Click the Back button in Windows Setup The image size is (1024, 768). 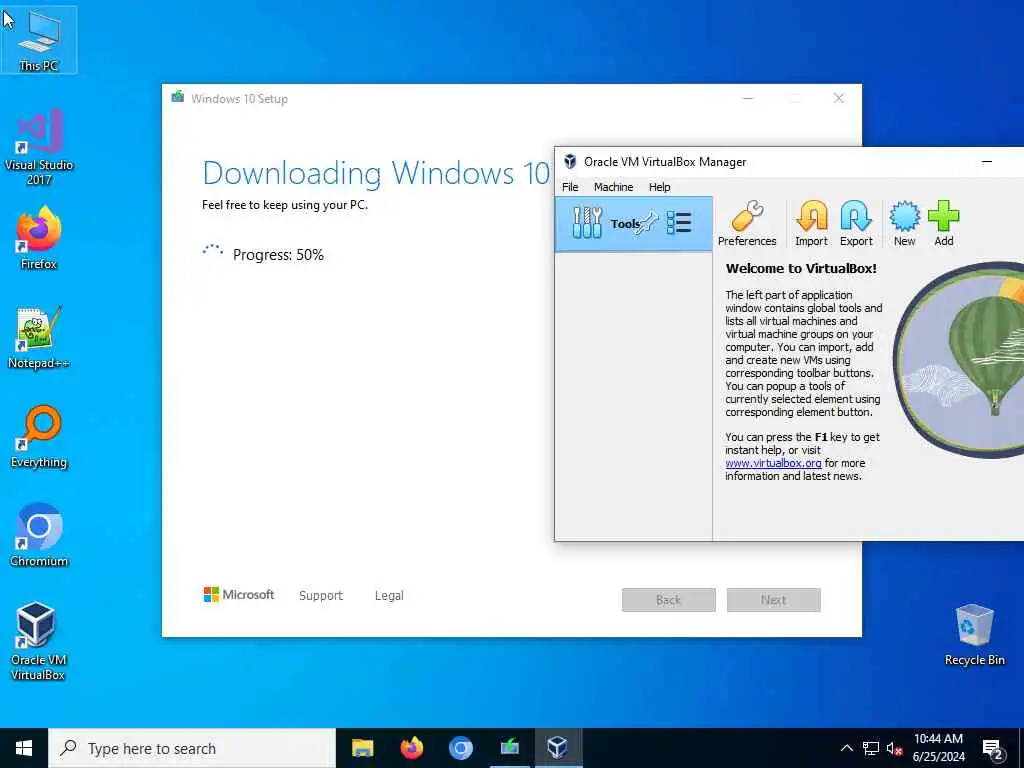669,600
